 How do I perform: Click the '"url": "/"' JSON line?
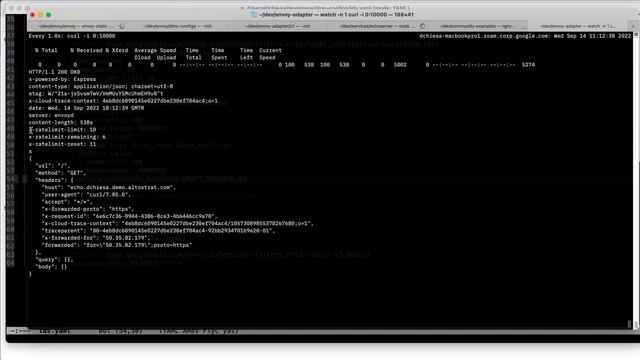click(53, 166)
